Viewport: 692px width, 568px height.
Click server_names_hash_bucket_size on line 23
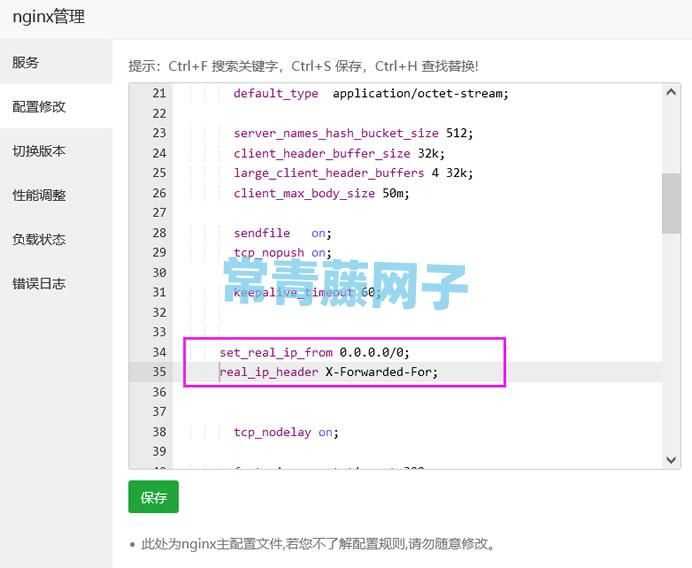pyautogui.click(x=336, y=133)
